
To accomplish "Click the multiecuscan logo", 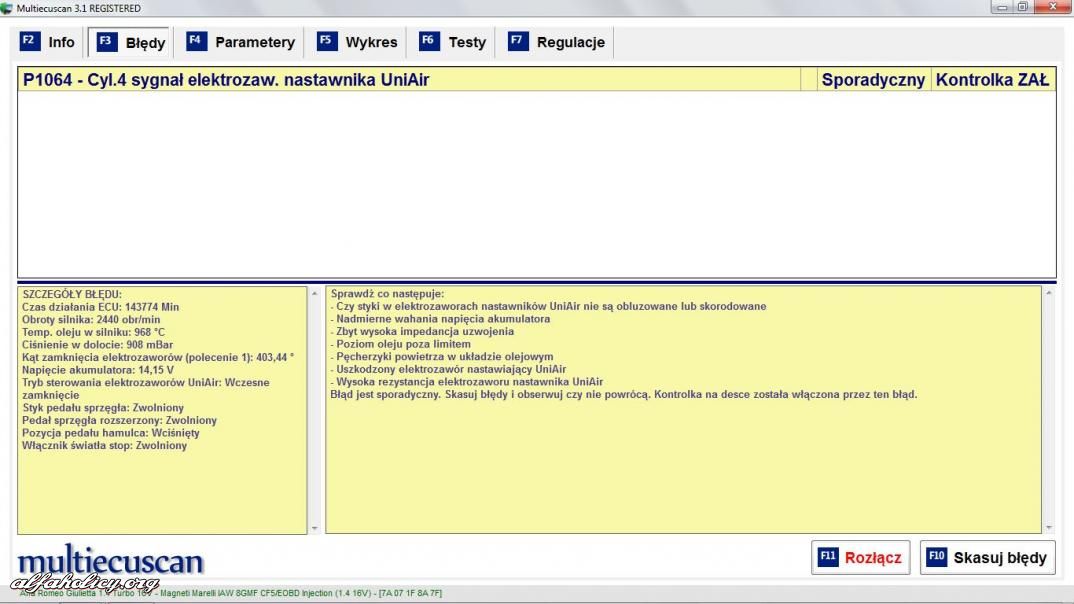I will [x=110, y=560].
